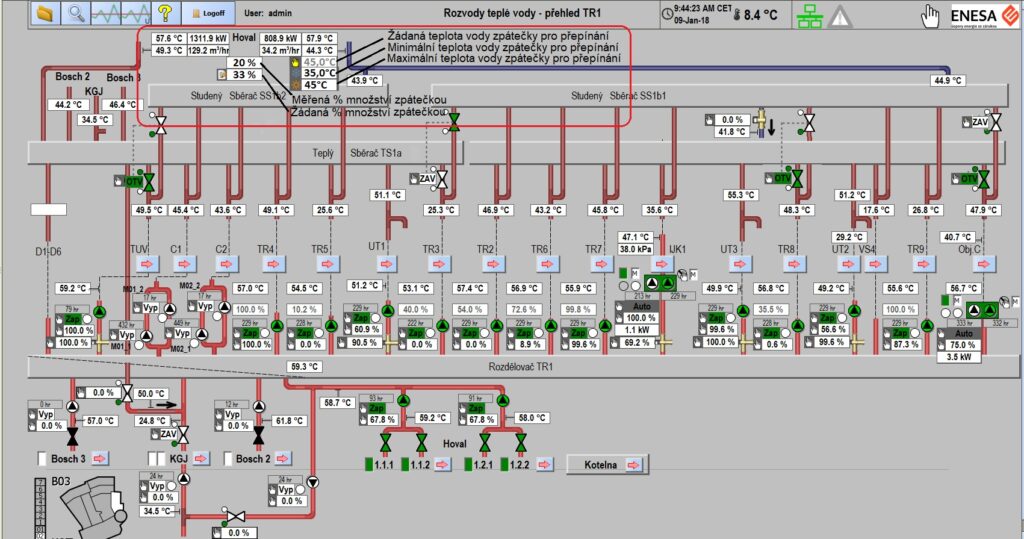Click the ENESA logo

tap(983, 16)
